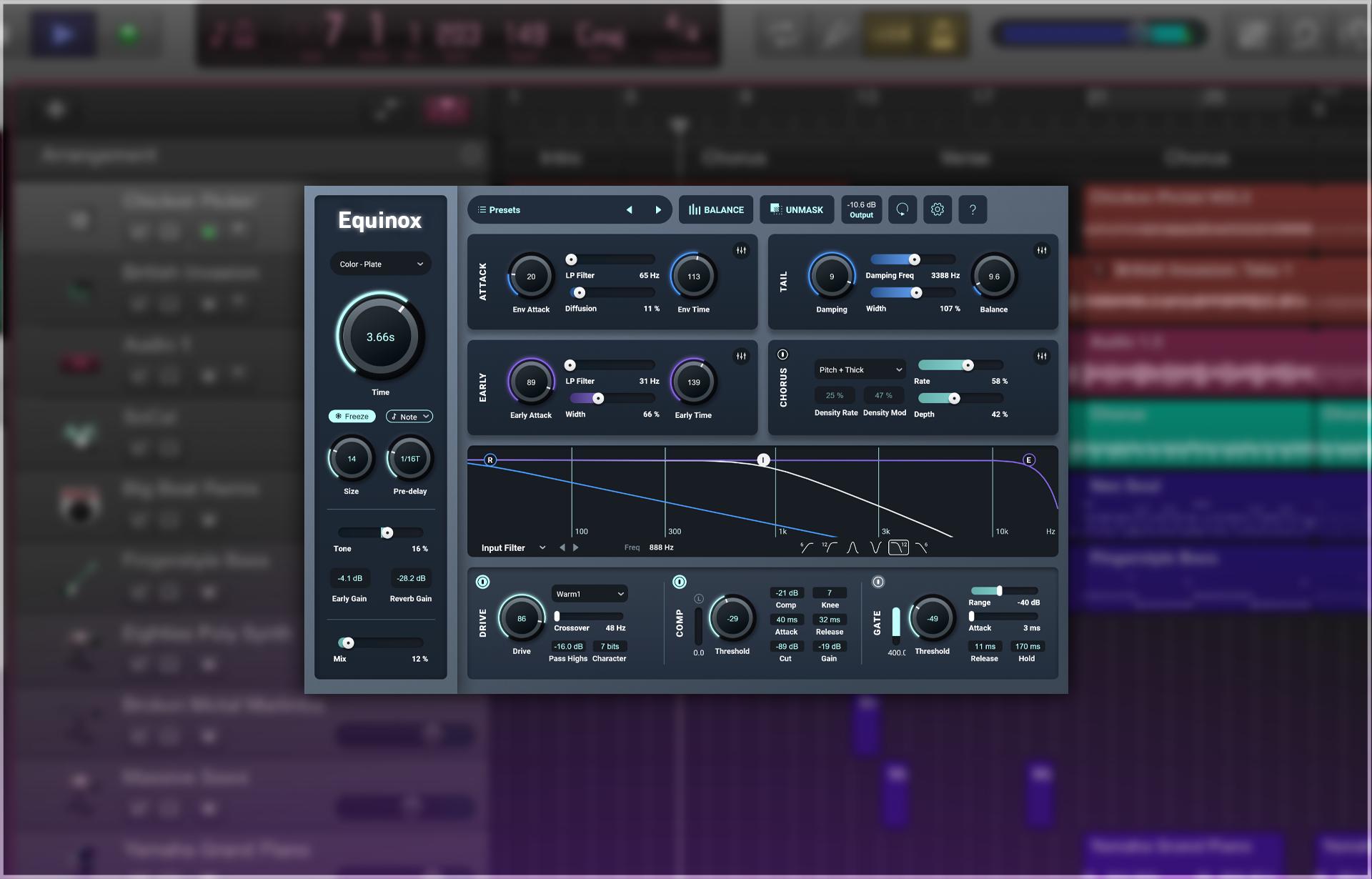
Task: Click the Tail Width slider handle
Action: click(916, 292)
